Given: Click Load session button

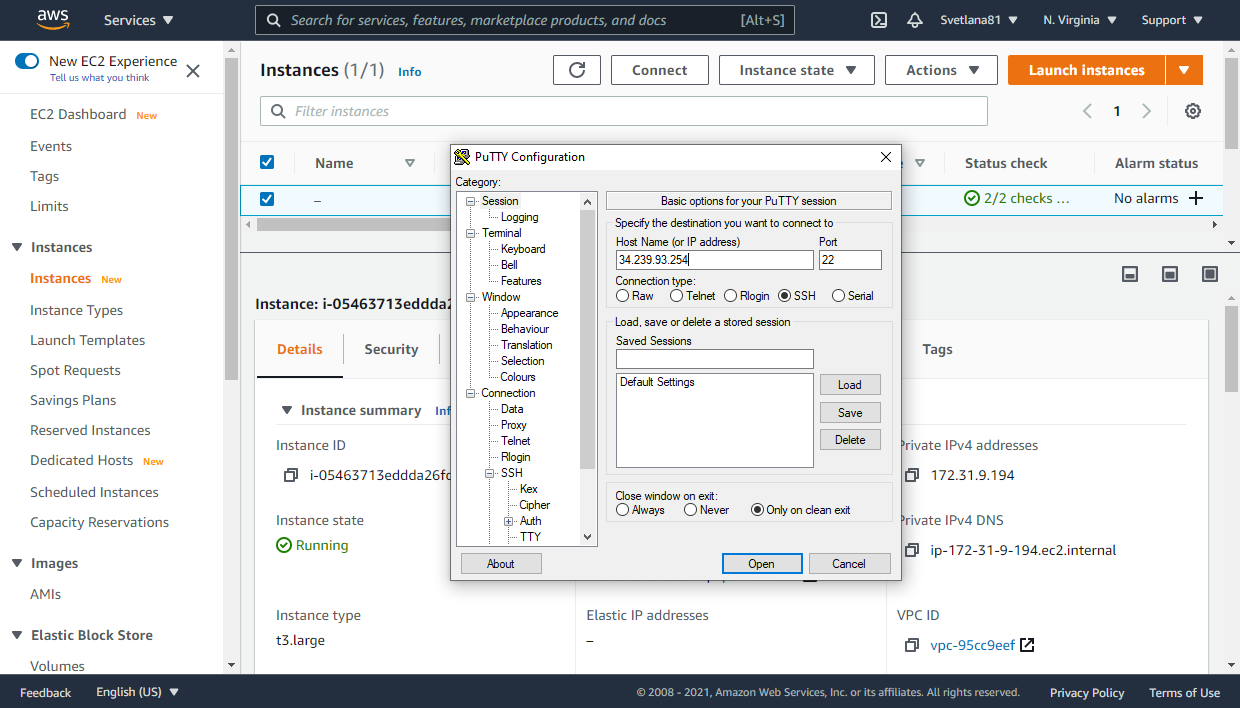Looking at the screenshot, I should (850, 385).
